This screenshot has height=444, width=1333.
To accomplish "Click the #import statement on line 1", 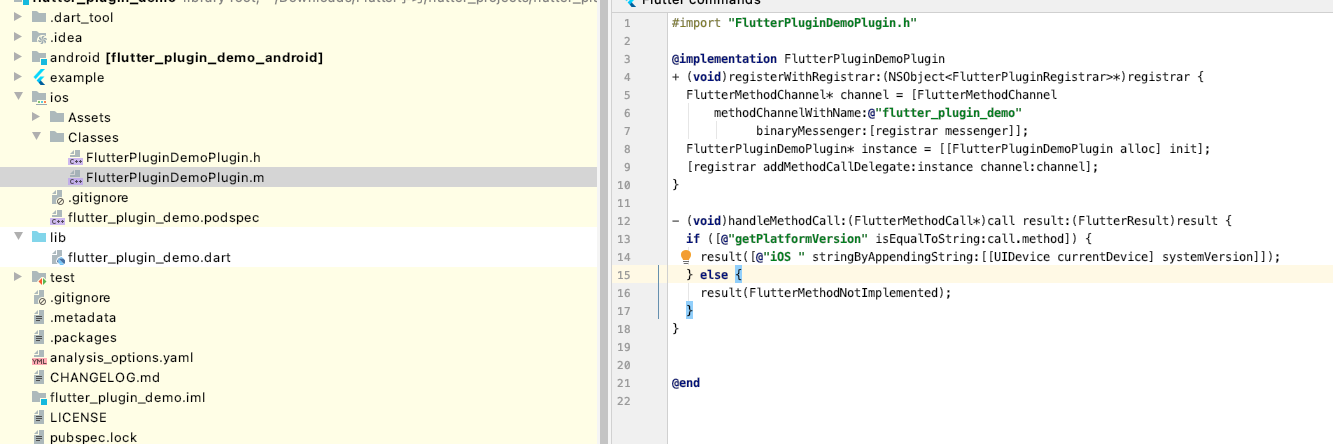I will pos(796,22).
